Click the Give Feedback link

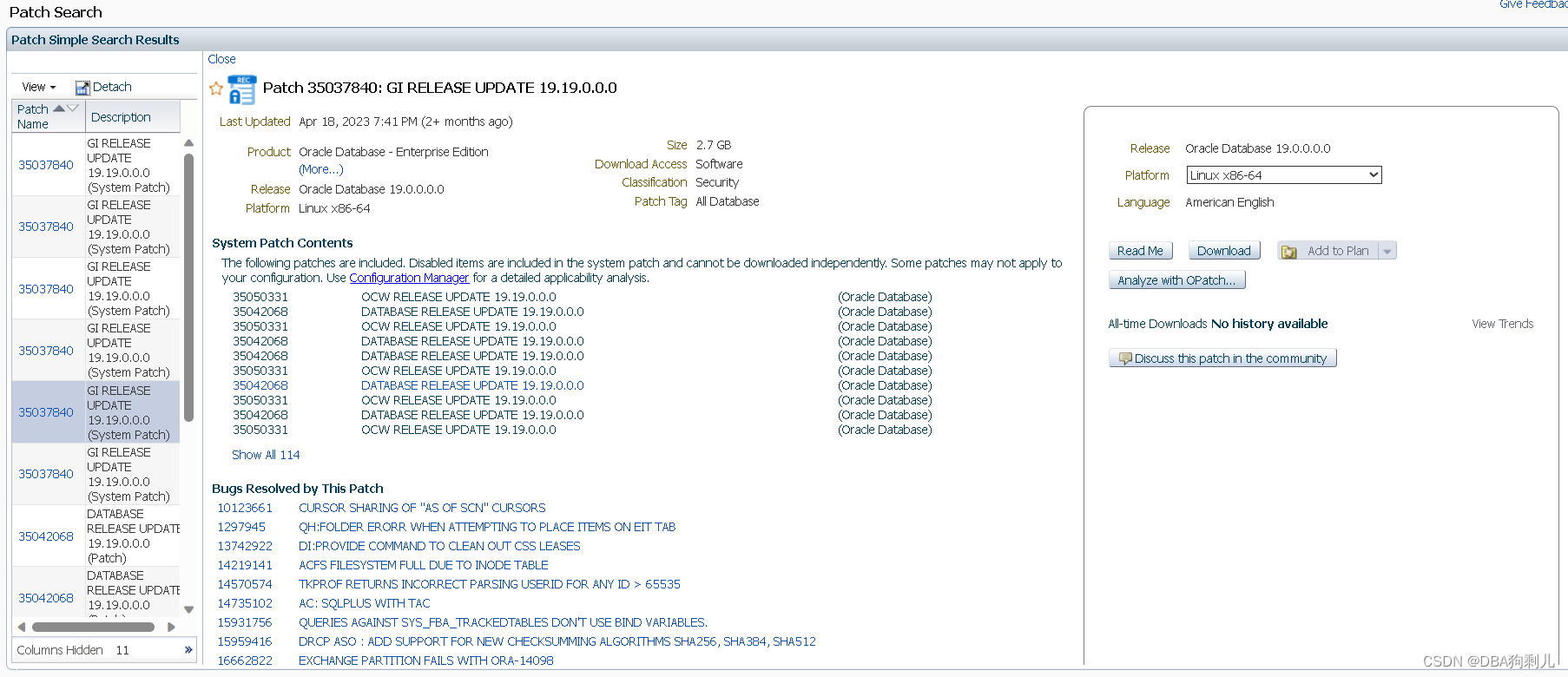1533,4
